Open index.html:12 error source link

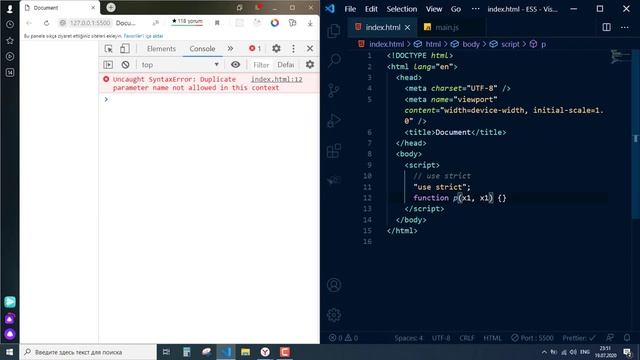[x=277, y=79]
